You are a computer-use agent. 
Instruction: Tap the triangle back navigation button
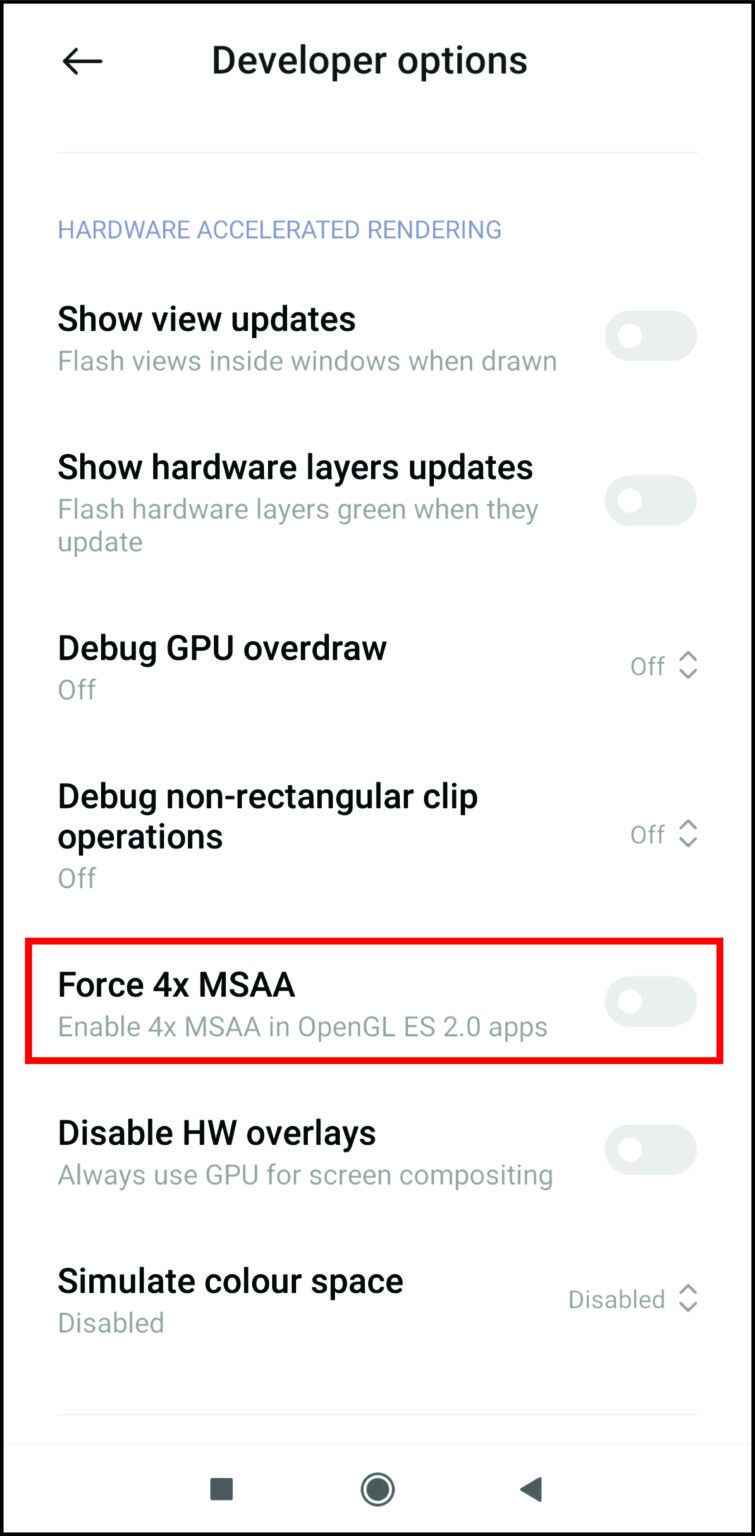point(531,1489)
